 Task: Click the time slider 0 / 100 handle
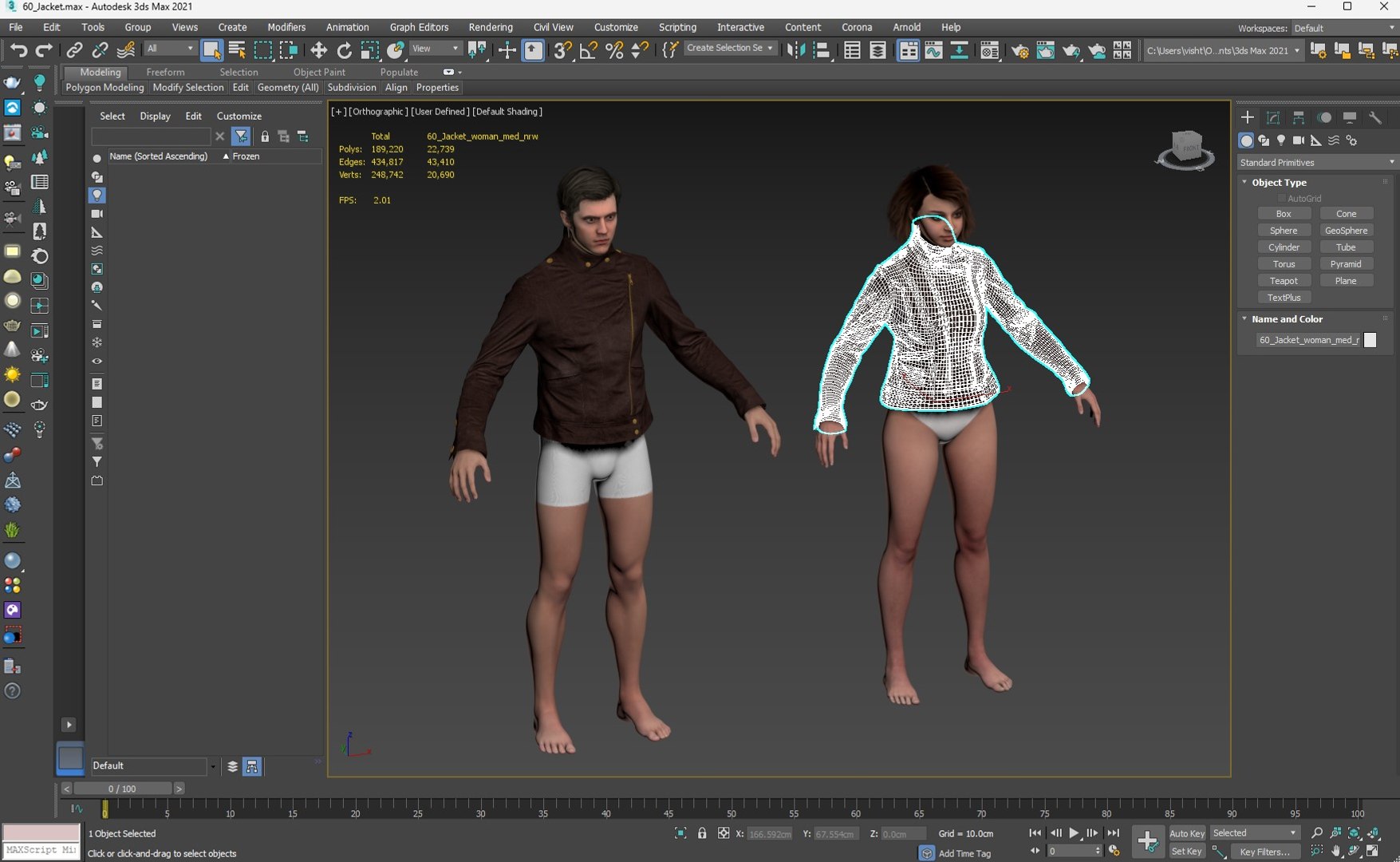[x=122, y=789]
